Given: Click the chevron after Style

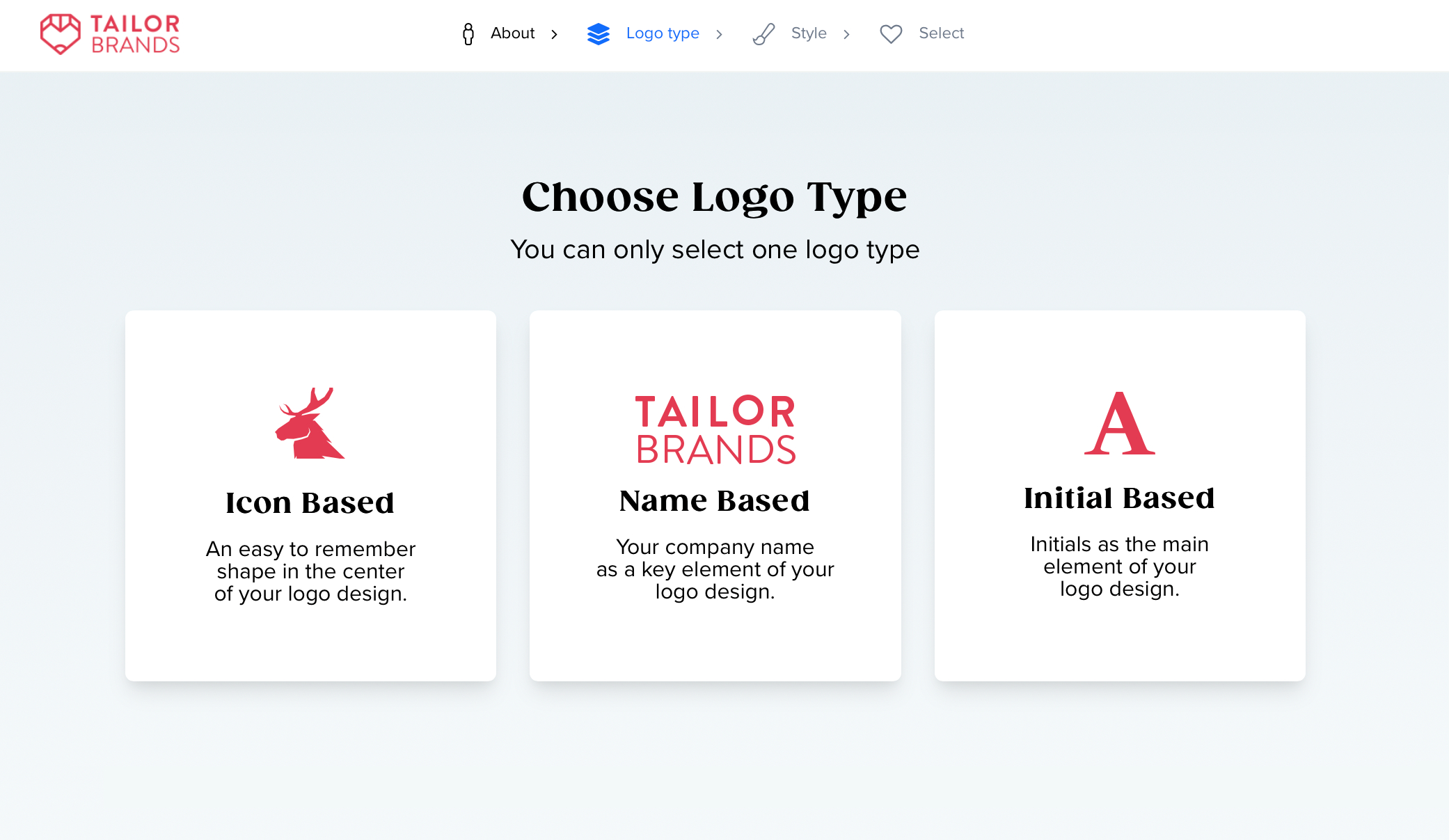Looking at the screenshot, I should (x=846, y=34).
